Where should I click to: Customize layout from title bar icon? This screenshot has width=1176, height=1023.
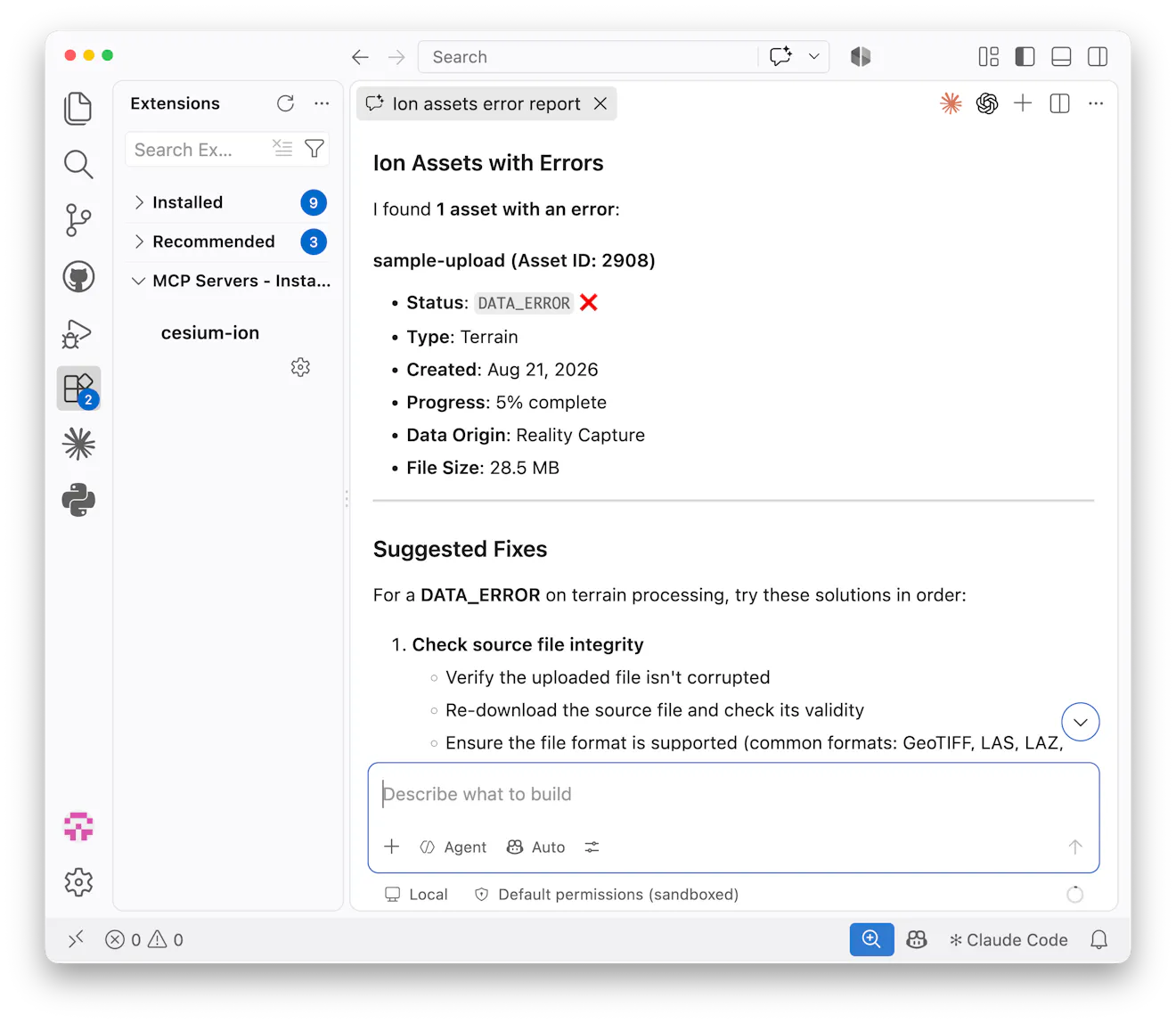pos(989,57)
